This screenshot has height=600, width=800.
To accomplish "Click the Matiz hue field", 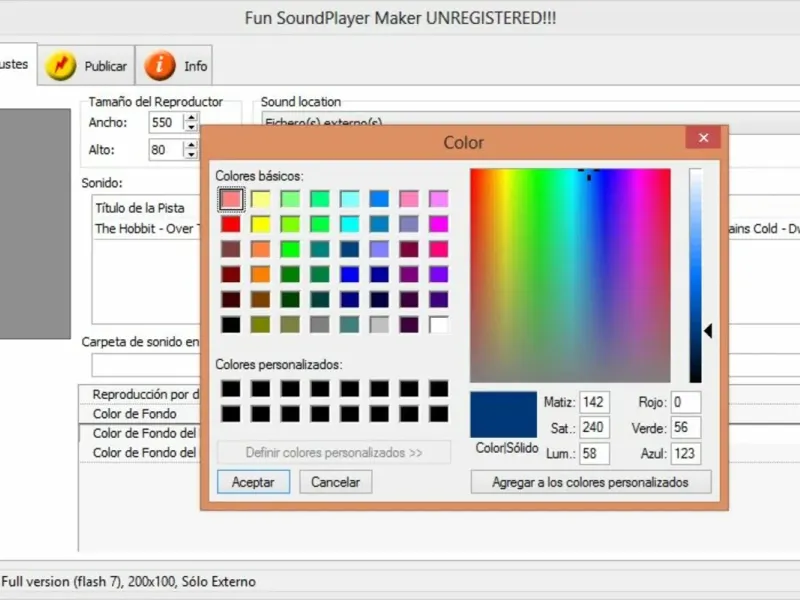I will (594, 402).
